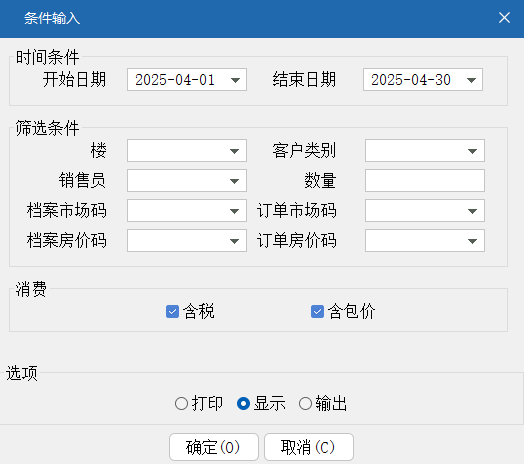The height and width of the screenshot is (464, 524).
Task: Select the 显示 radio option
Action: (243, 403)
